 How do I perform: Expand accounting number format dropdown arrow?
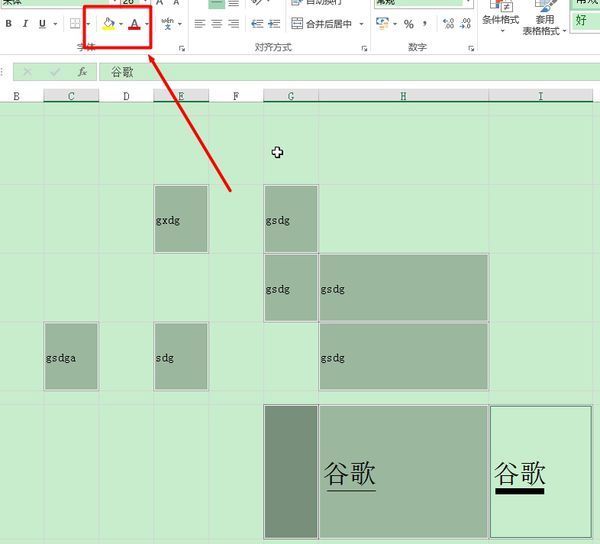click(395, 24)
